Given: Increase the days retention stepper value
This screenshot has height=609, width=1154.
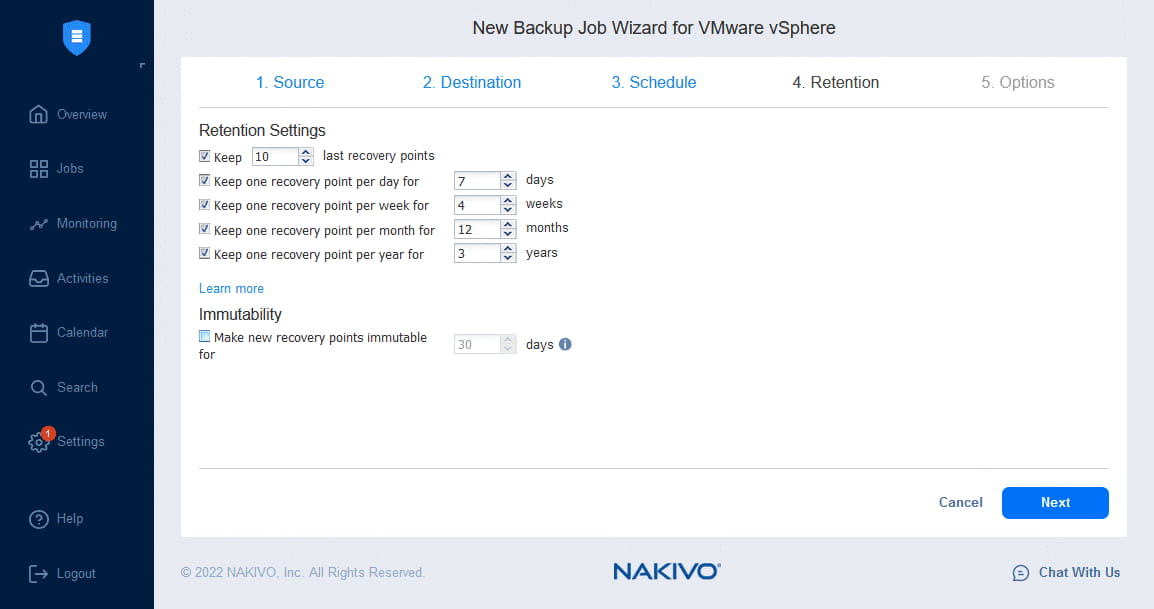Looking at the screenshot, I should point(508,176).
